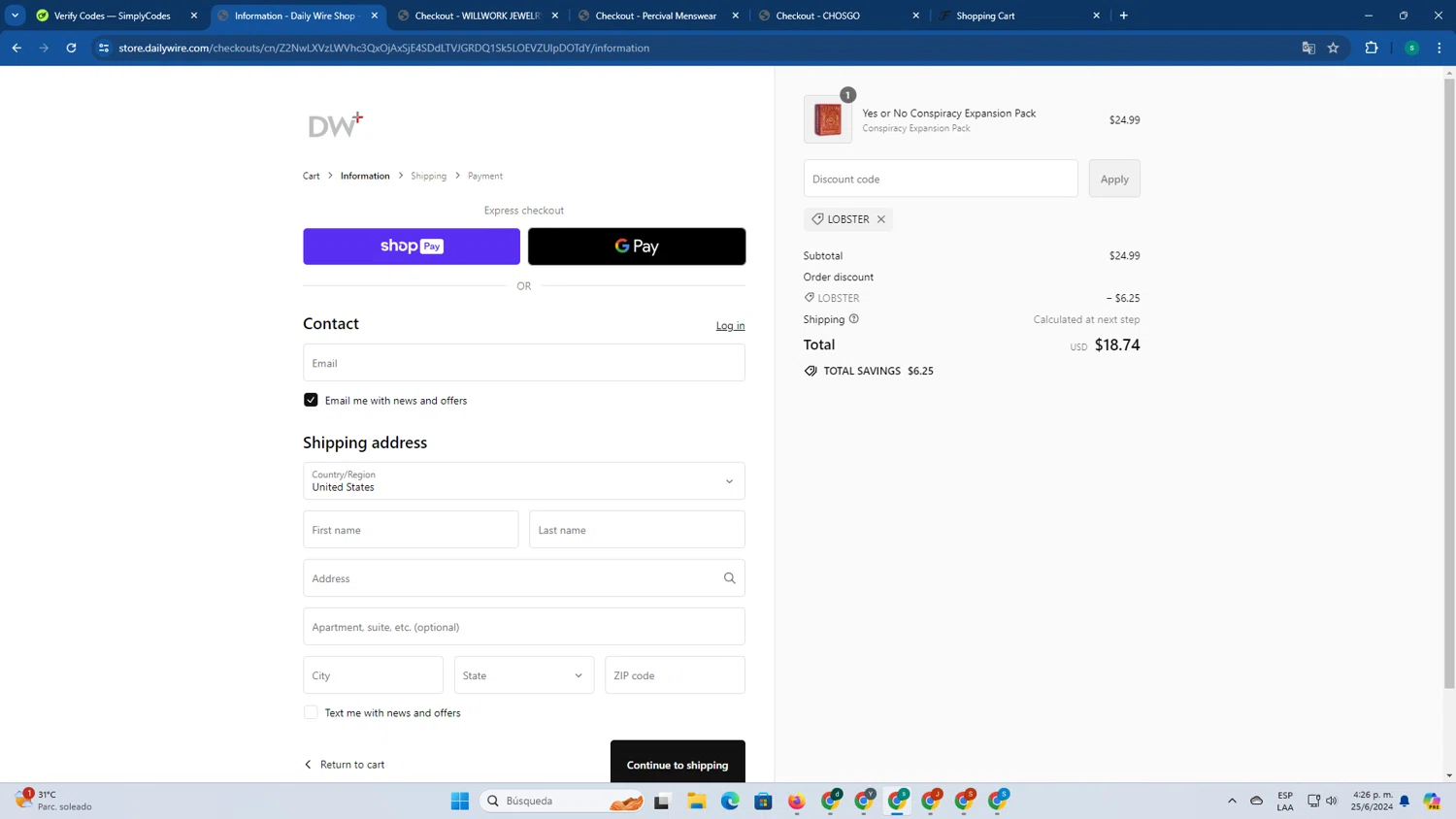Open the Country/Region dropdown
This screenshot has height=819, width=1456.
click(x=523, y=481)
